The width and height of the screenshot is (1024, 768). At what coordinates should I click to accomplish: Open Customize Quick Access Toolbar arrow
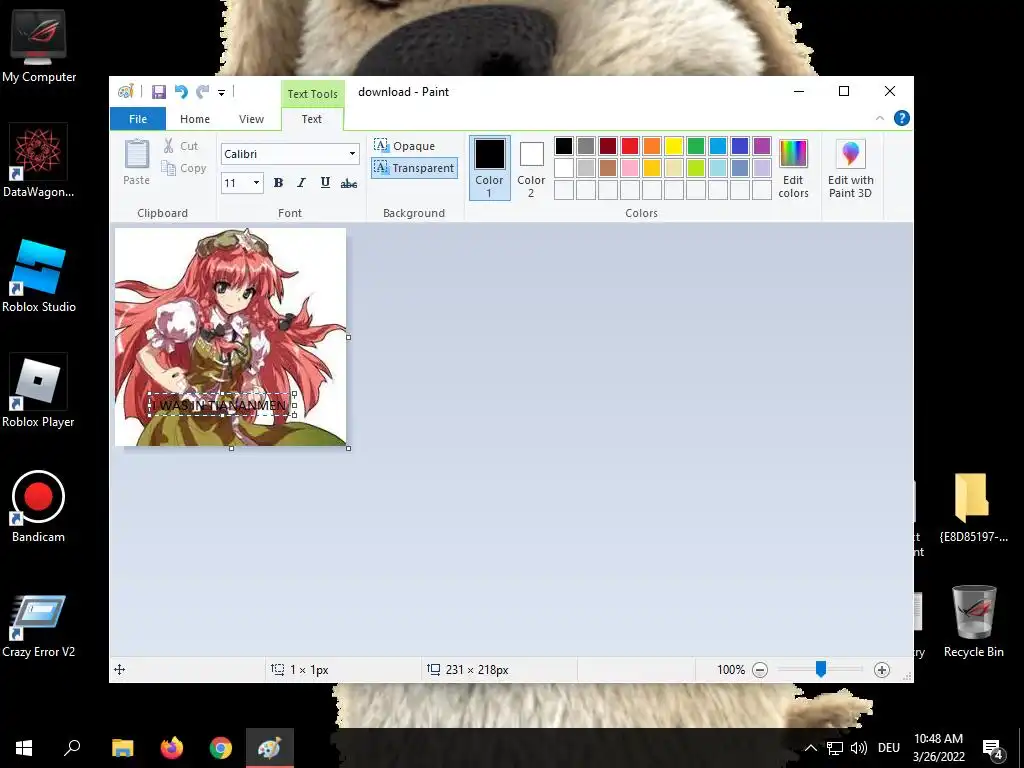(x=221, y=93)
